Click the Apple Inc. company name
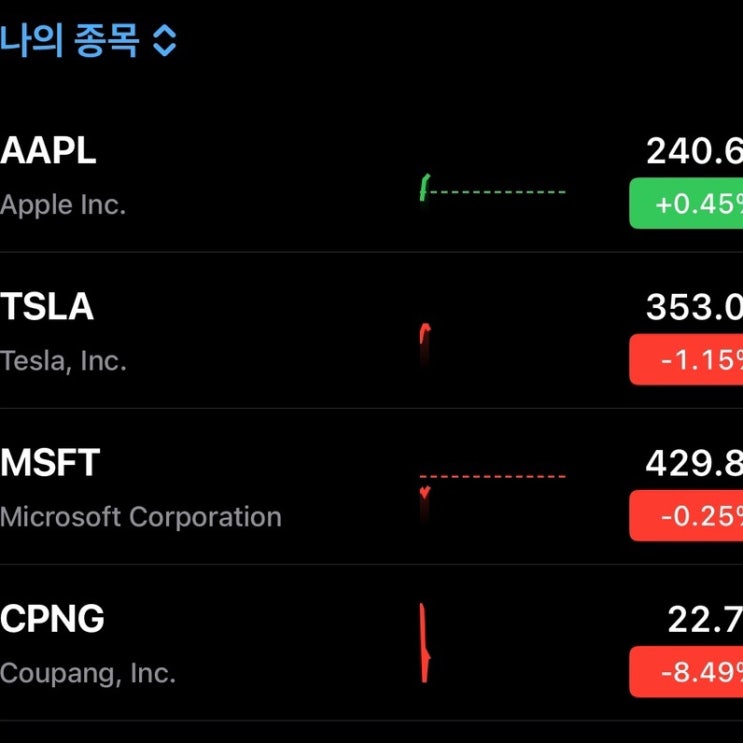Screen dimensions: 743x743 63,205
